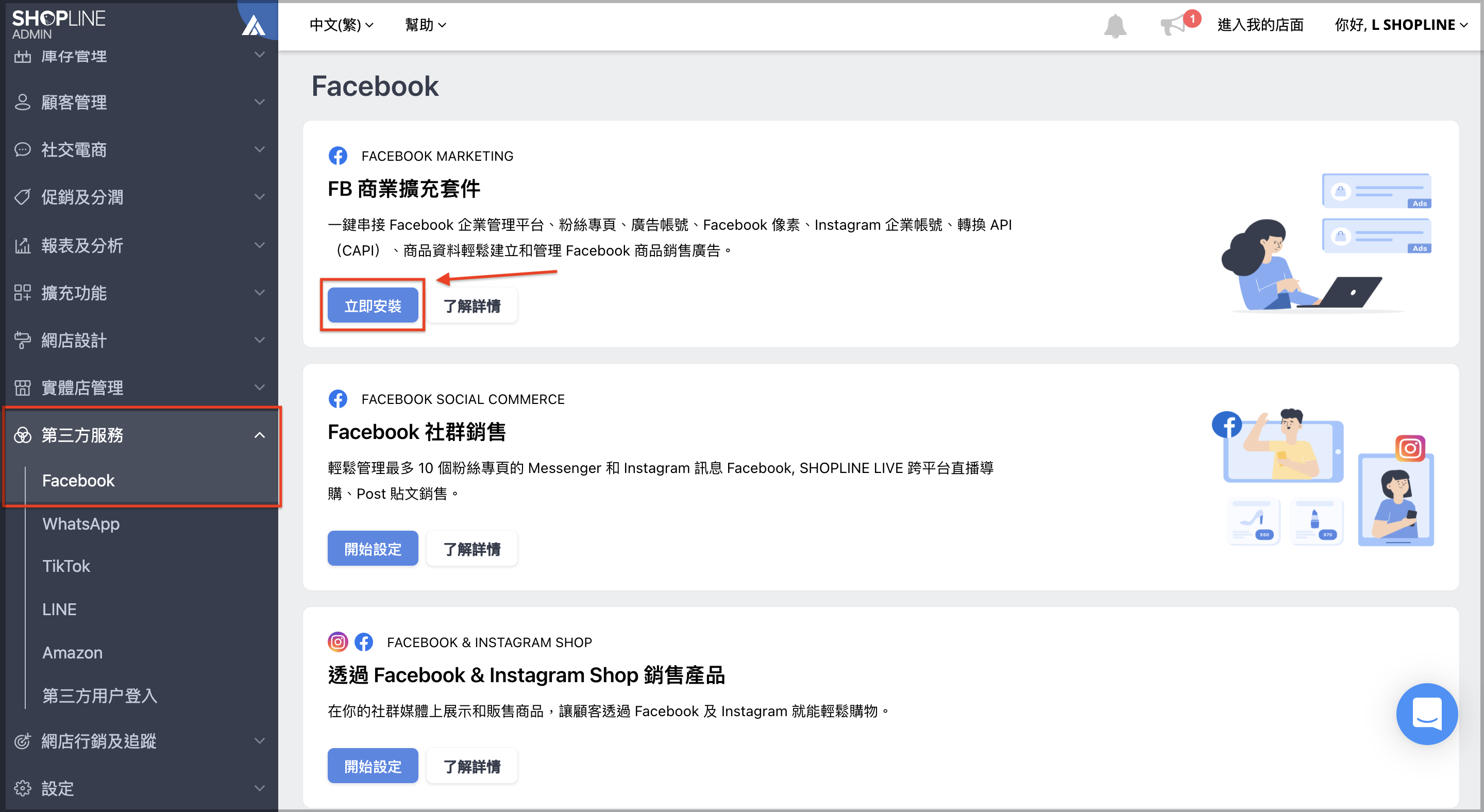Click the SHOPLINE ADMIN logo
The image size is (1484, 812).
point(58,23)
